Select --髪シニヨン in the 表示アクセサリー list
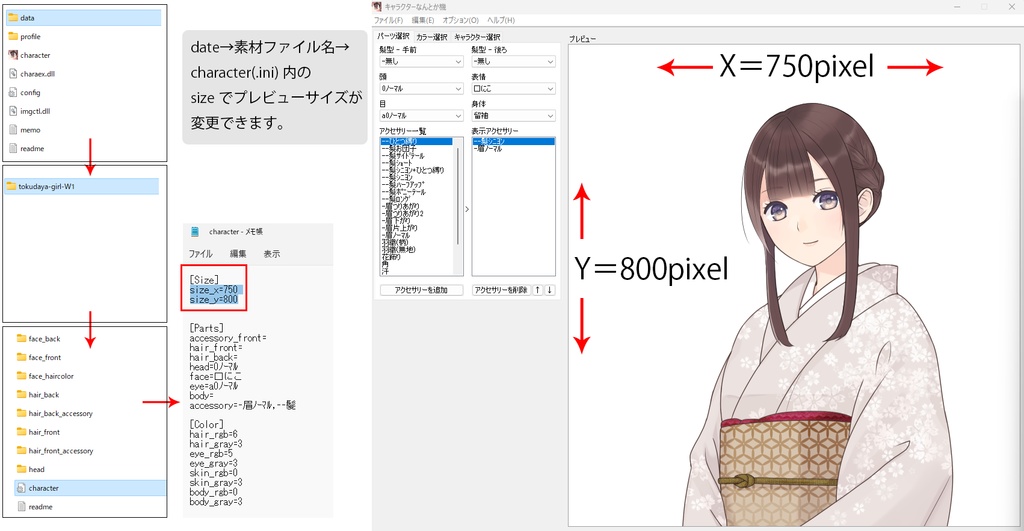Screen dimensions: 1024x531 pos(513,141)
